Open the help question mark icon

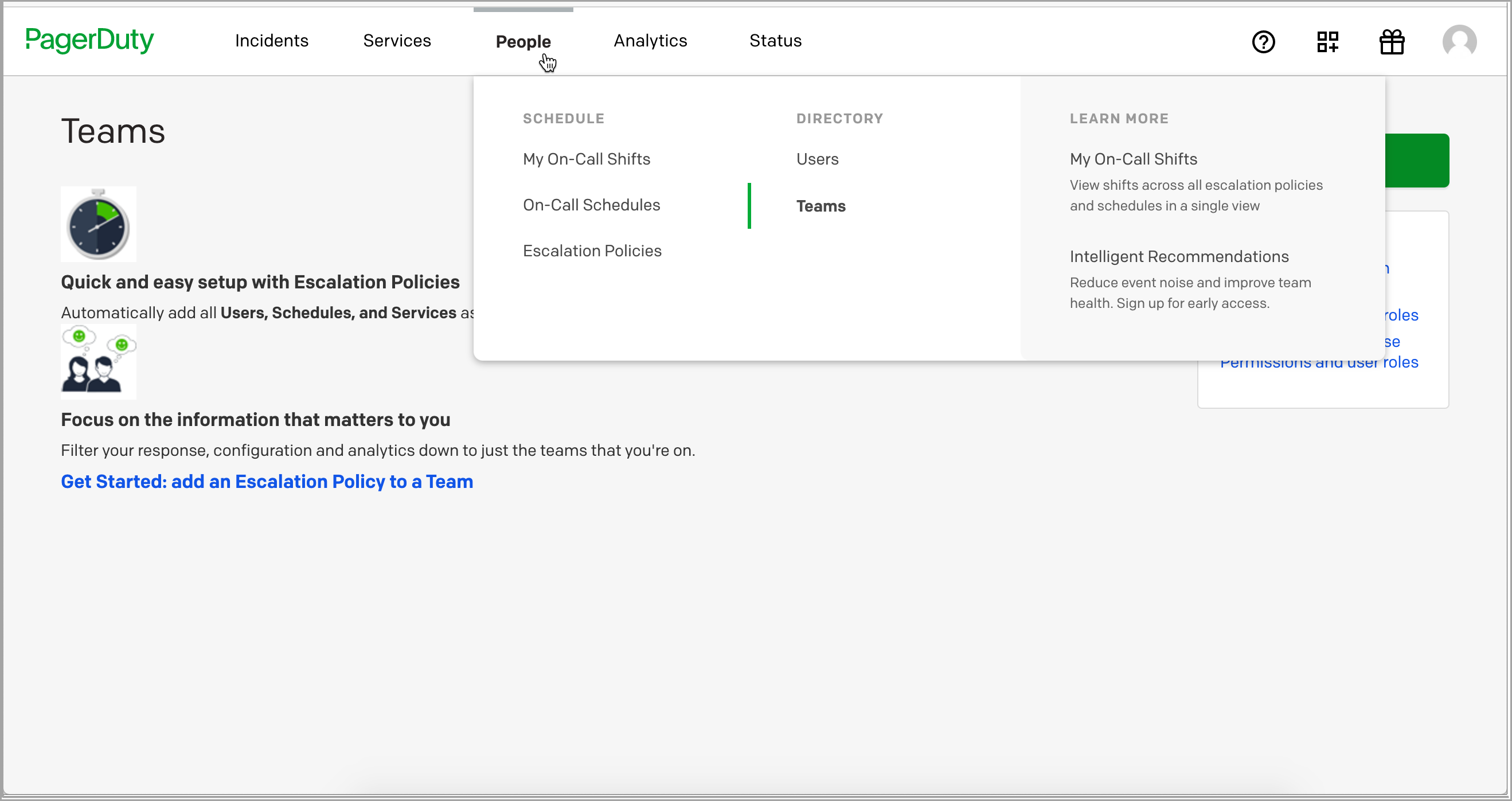1263,42
